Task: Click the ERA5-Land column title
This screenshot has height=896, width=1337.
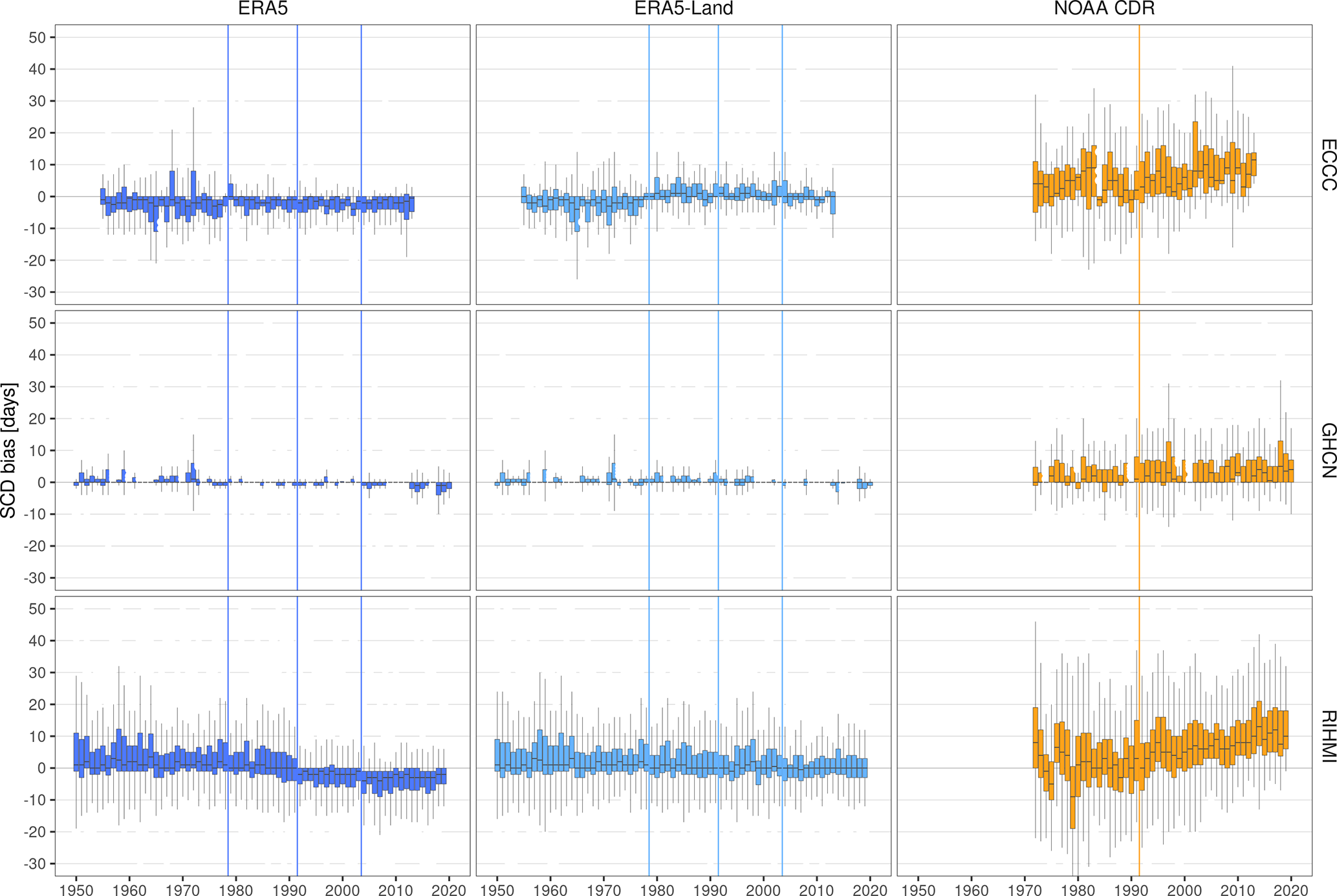Action: (x=684, y=9)
